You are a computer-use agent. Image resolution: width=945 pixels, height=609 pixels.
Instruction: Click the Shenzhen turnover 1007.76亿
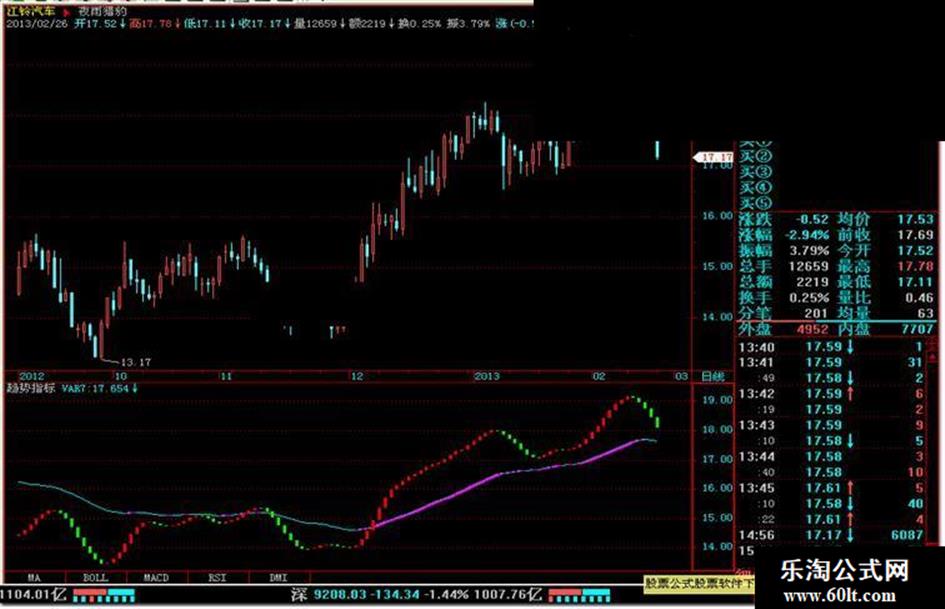tap(507, 595)
